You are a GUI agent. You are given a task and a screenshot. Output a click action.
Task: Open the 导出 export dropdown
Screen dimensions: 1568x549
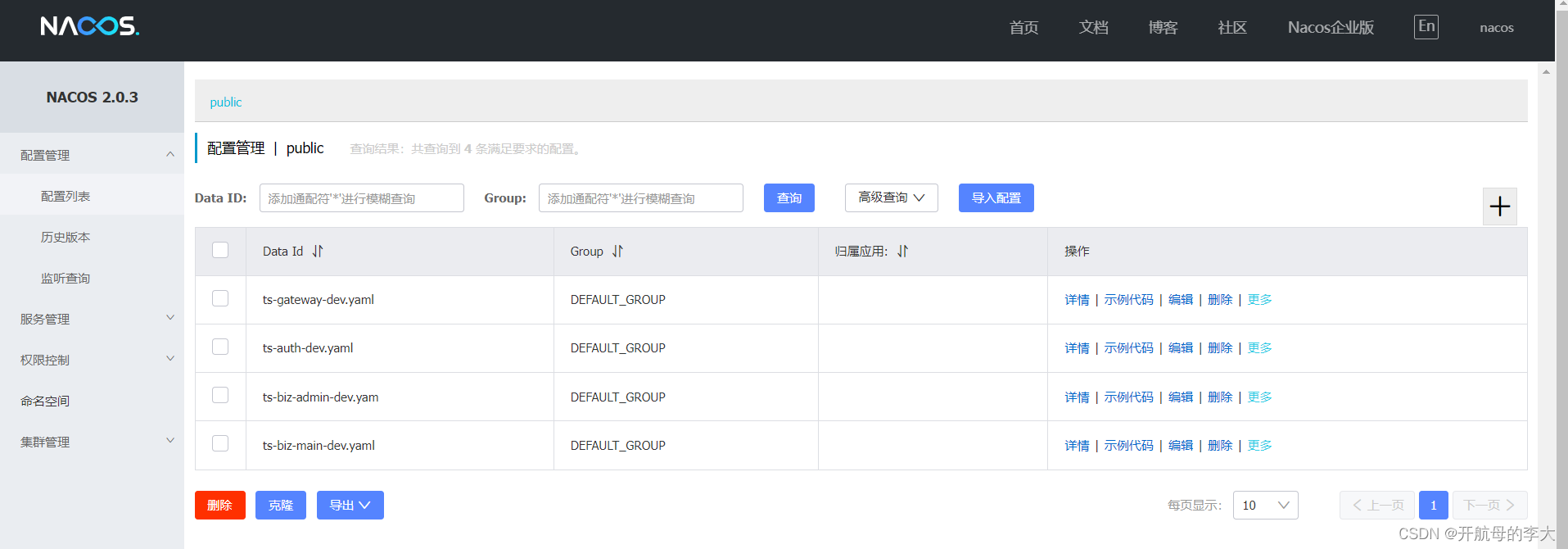coord(350,505)
